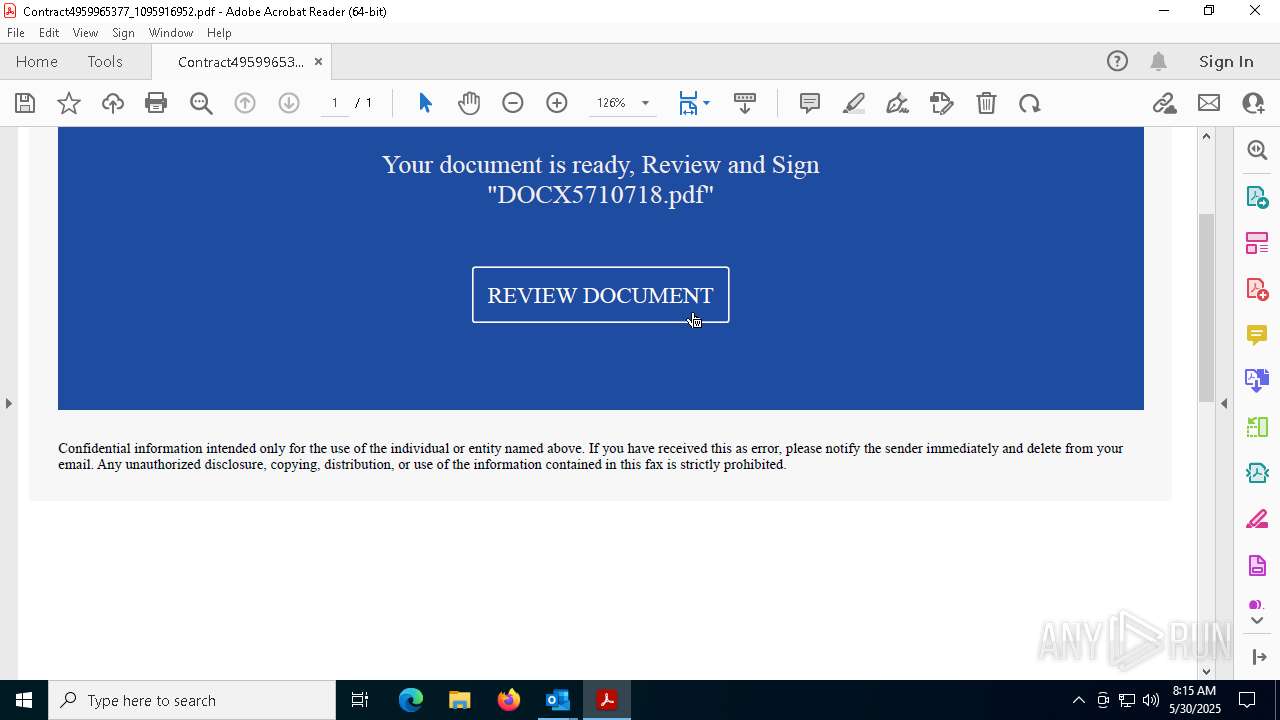
Task: Close the Contract document tab
Action: [x=318, y=62]
